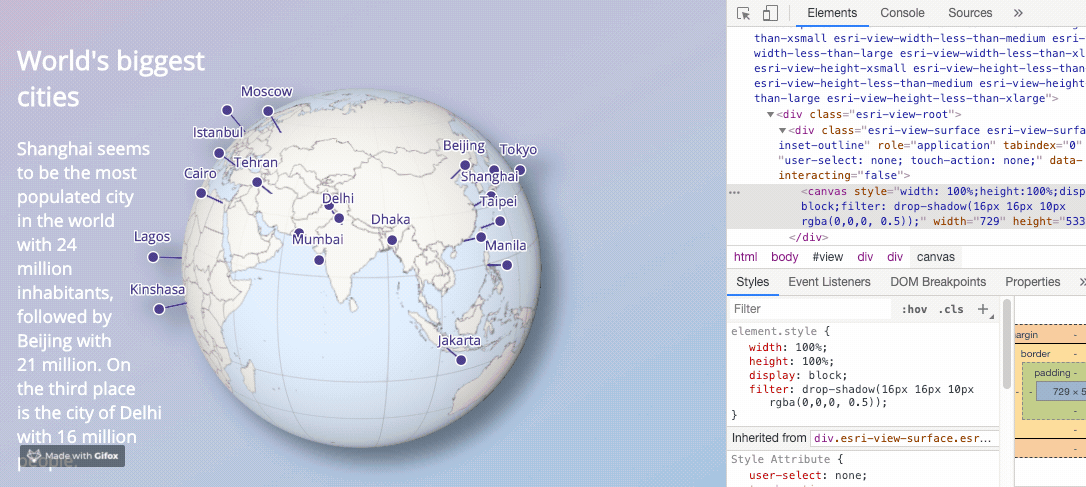Image resolution: width=1086 pixels, height=487 pixels.
Task: Select canvas in the breadcrumb
Action: tap(936, 257)
